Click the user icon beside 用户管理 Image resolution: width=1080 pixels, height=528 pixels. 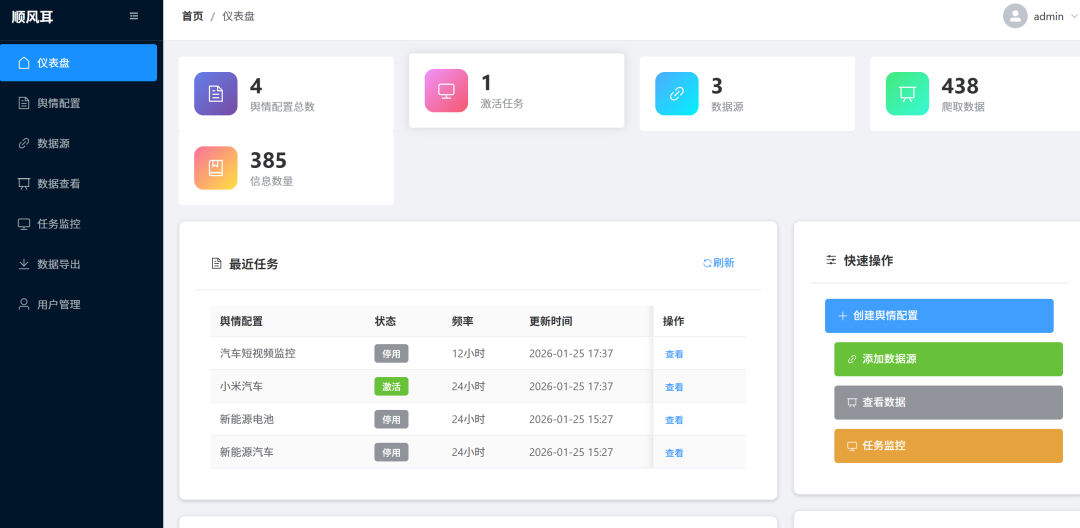tap(23, 304)
